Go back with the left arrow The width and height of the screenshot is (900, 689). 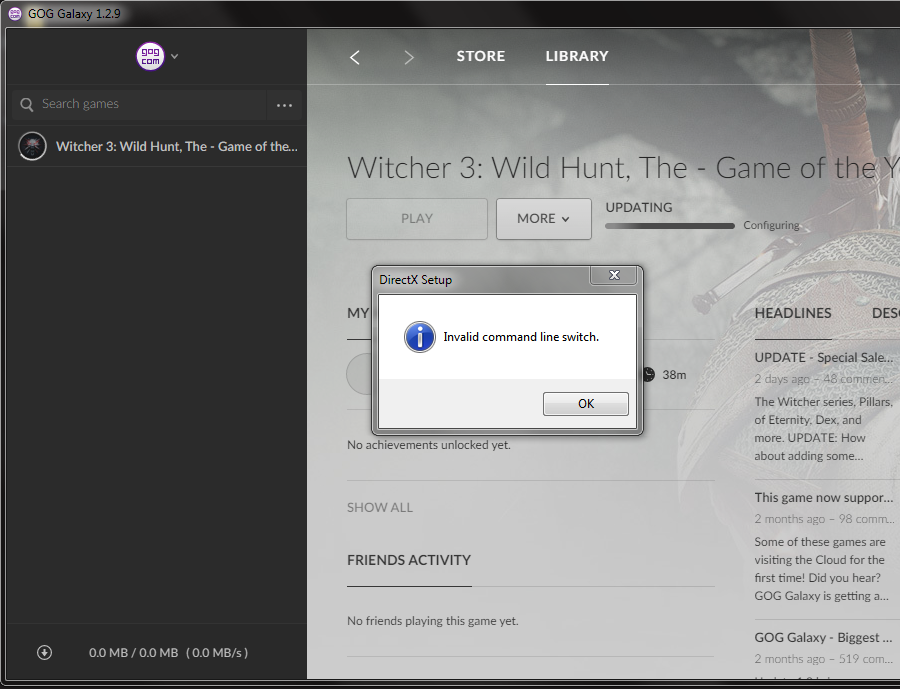[355, 57]
